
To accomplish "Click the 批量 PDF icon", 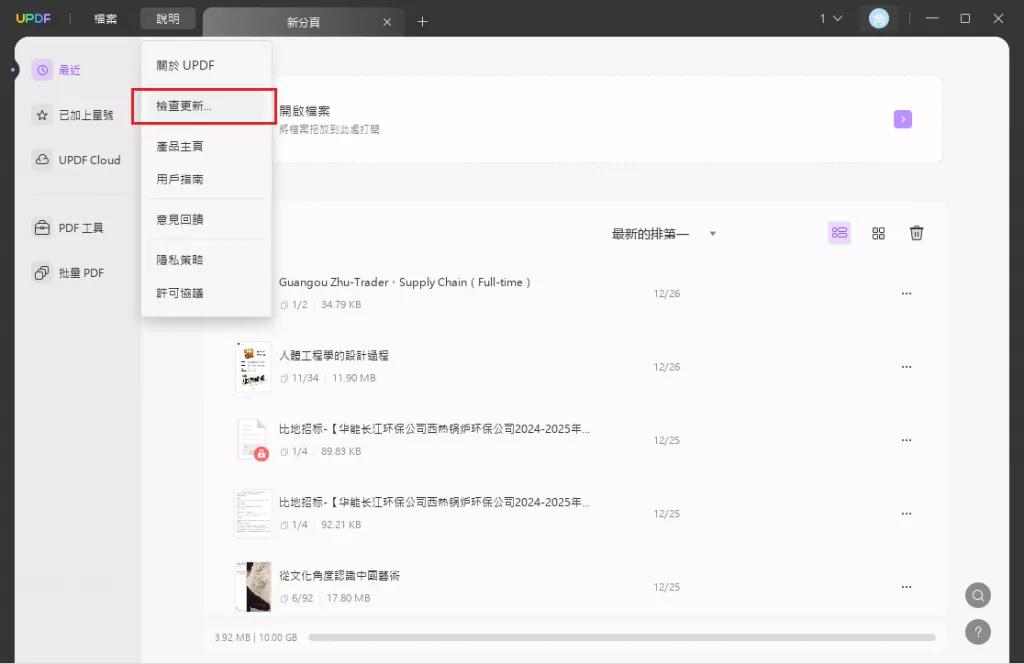I will click(x=42, y=273).
